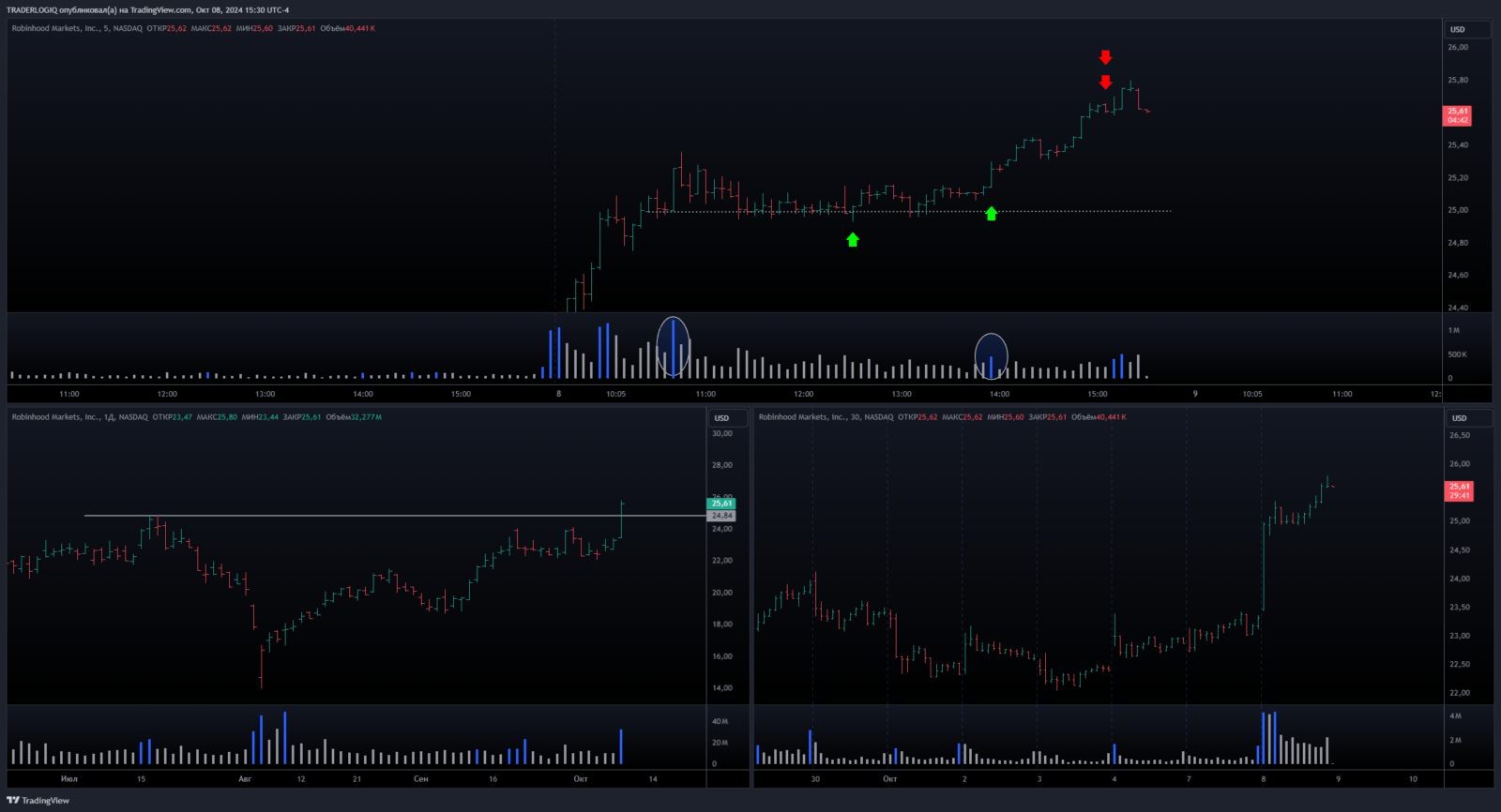Click the Июл label on the daily time axis
Image resolution: width=1501 pixels, height=812 pixels.
69,778
